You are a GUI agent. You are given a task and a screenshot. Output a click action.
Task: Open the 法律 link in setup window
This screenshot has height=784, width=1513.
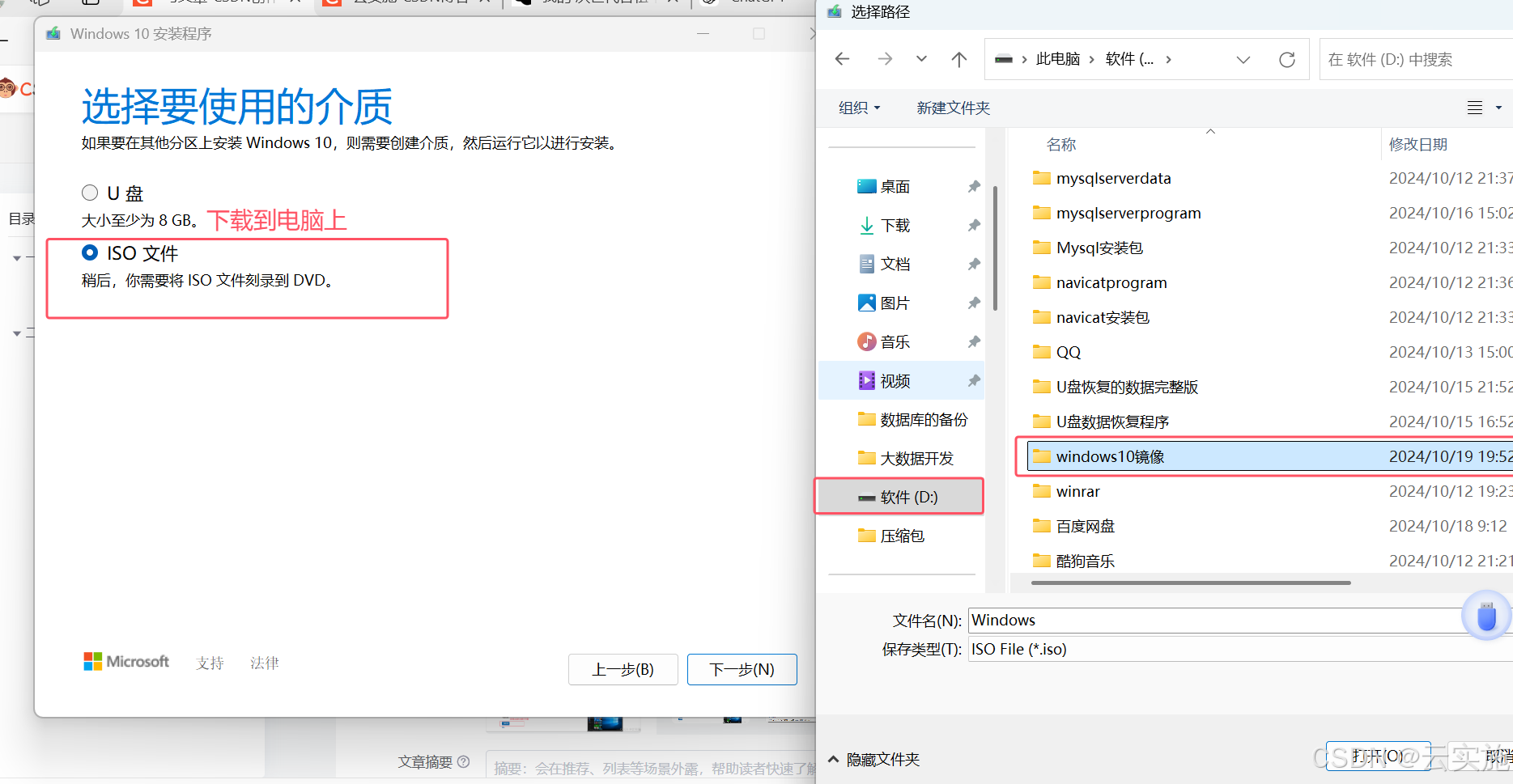[265, 663]
